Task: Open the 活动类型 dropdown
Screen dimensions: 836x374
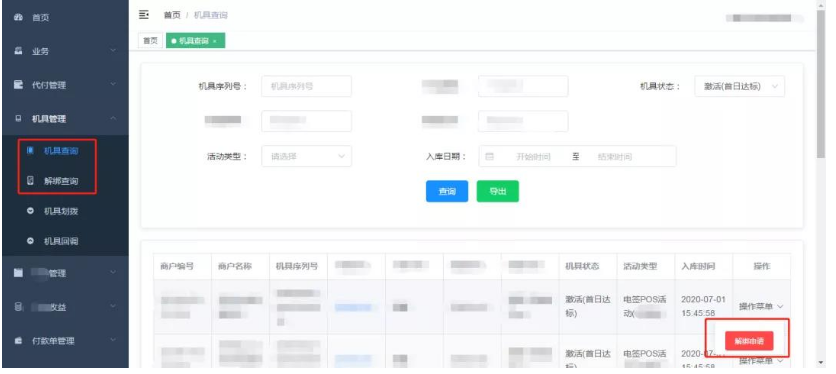Action: [x=307, y=156]
